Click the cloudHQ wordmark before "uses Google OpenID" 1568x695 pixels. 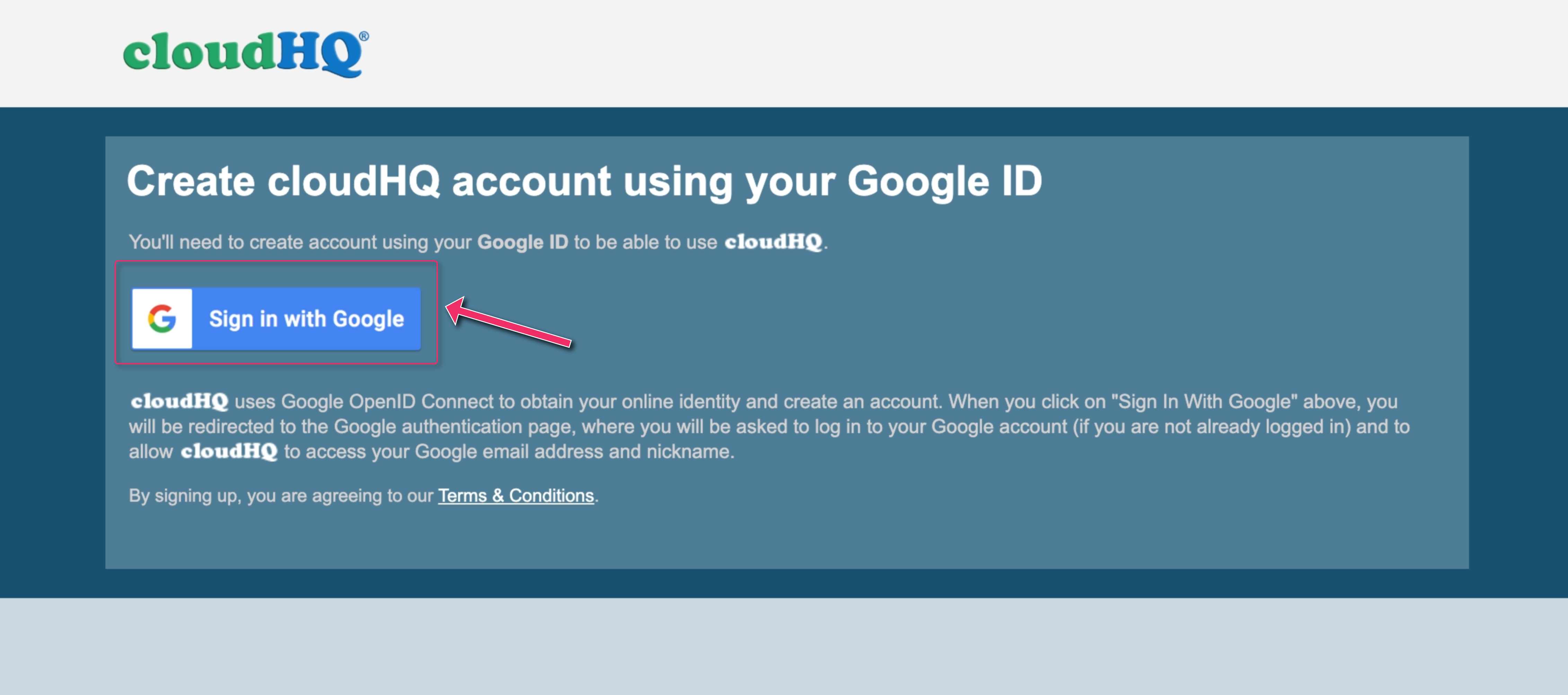tap(179, 401)
